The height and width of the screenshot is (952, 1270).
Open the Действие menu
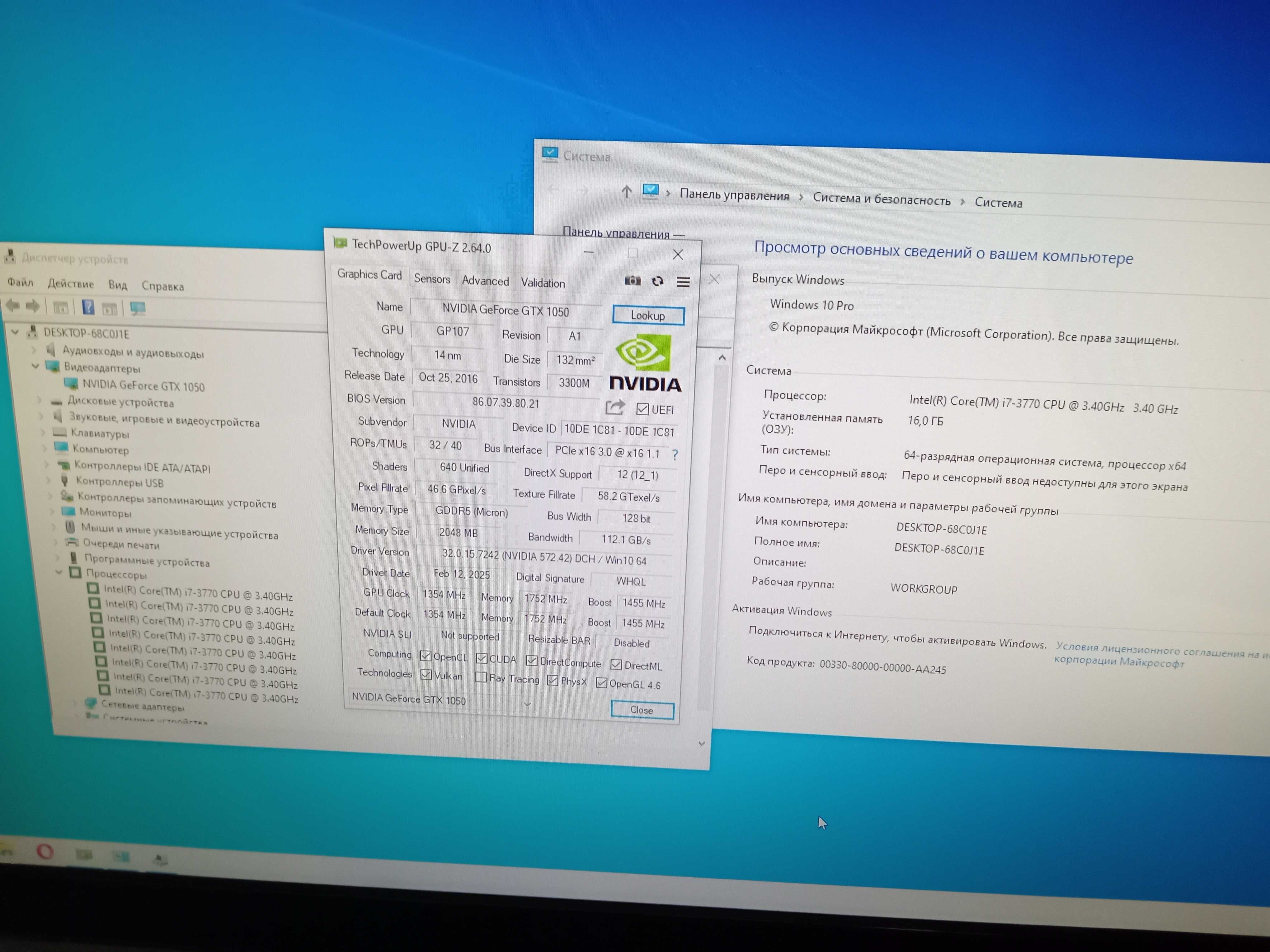click(71, 283)
